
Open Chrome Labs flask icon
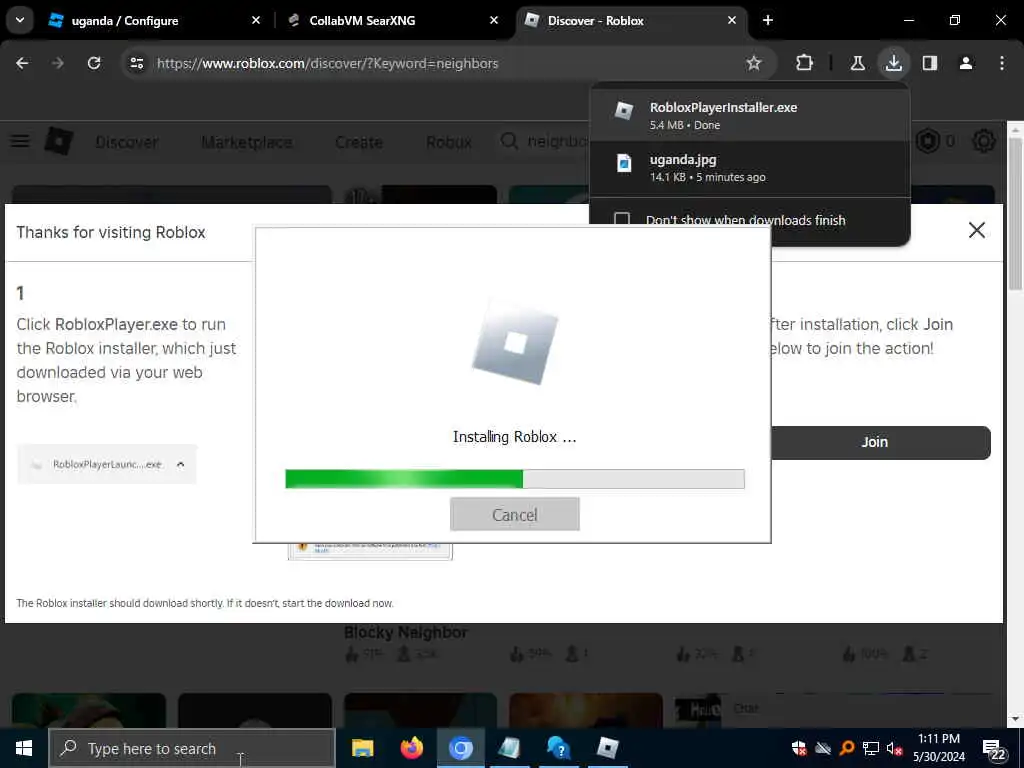(x=857, y=63)
